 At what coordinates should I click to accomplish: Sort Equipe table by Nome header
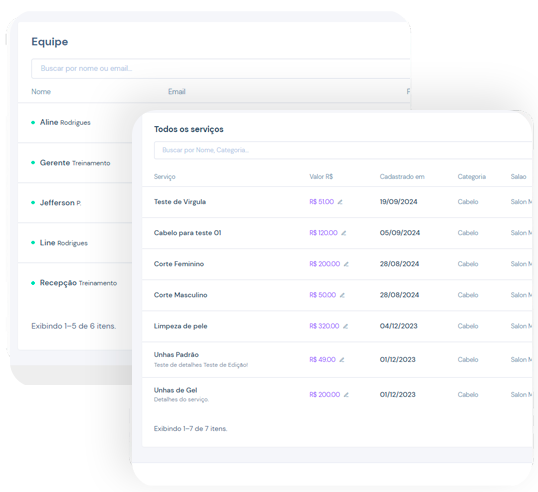(x=41, y=92)
